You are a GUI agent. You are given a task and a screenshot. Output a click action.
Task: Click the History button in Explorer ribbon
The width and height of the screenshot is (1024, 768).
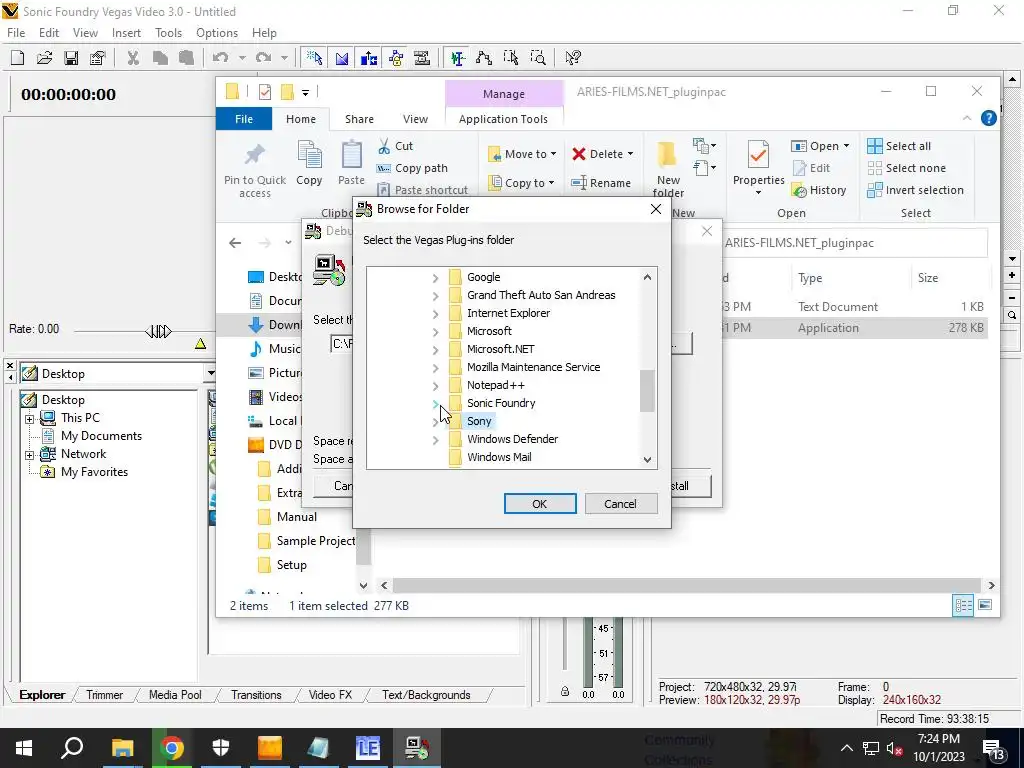[819, 190]
